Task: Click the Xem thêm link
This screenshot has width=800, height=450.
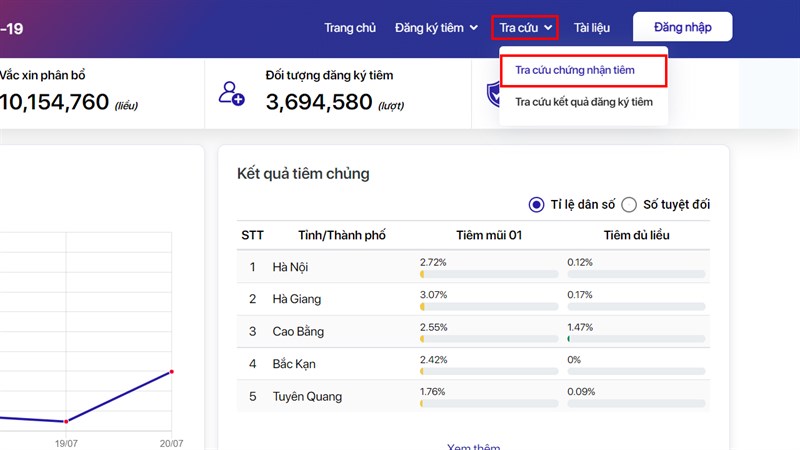Action: [473, 446]
